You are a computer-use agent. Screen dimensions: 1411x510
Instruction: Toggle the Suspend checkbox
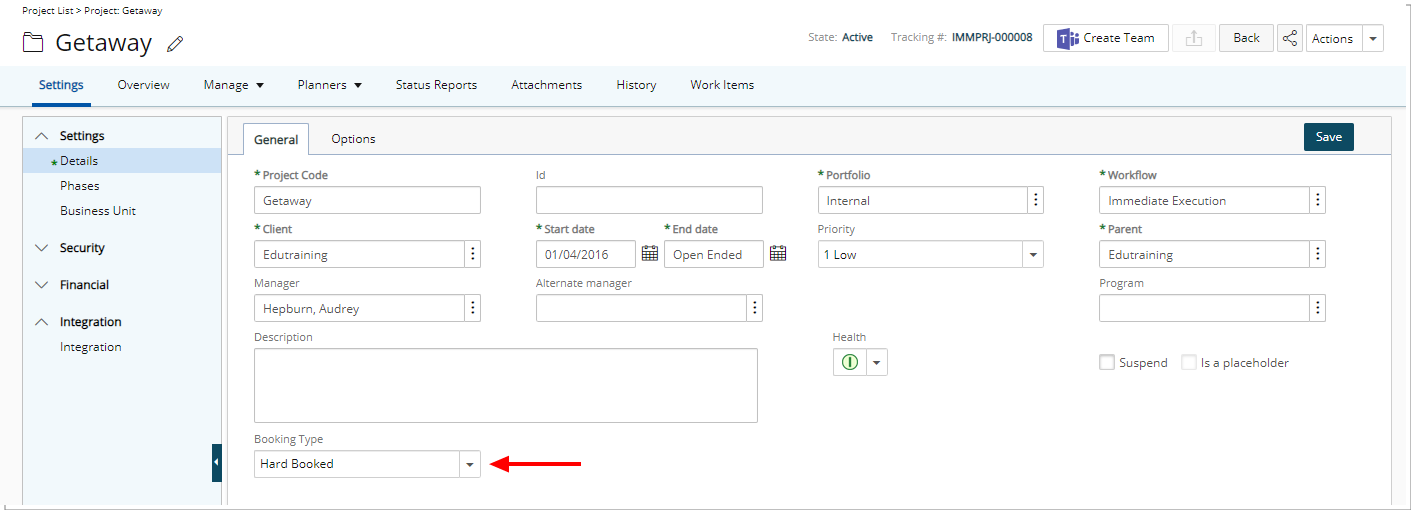(x=1107, y=362)
